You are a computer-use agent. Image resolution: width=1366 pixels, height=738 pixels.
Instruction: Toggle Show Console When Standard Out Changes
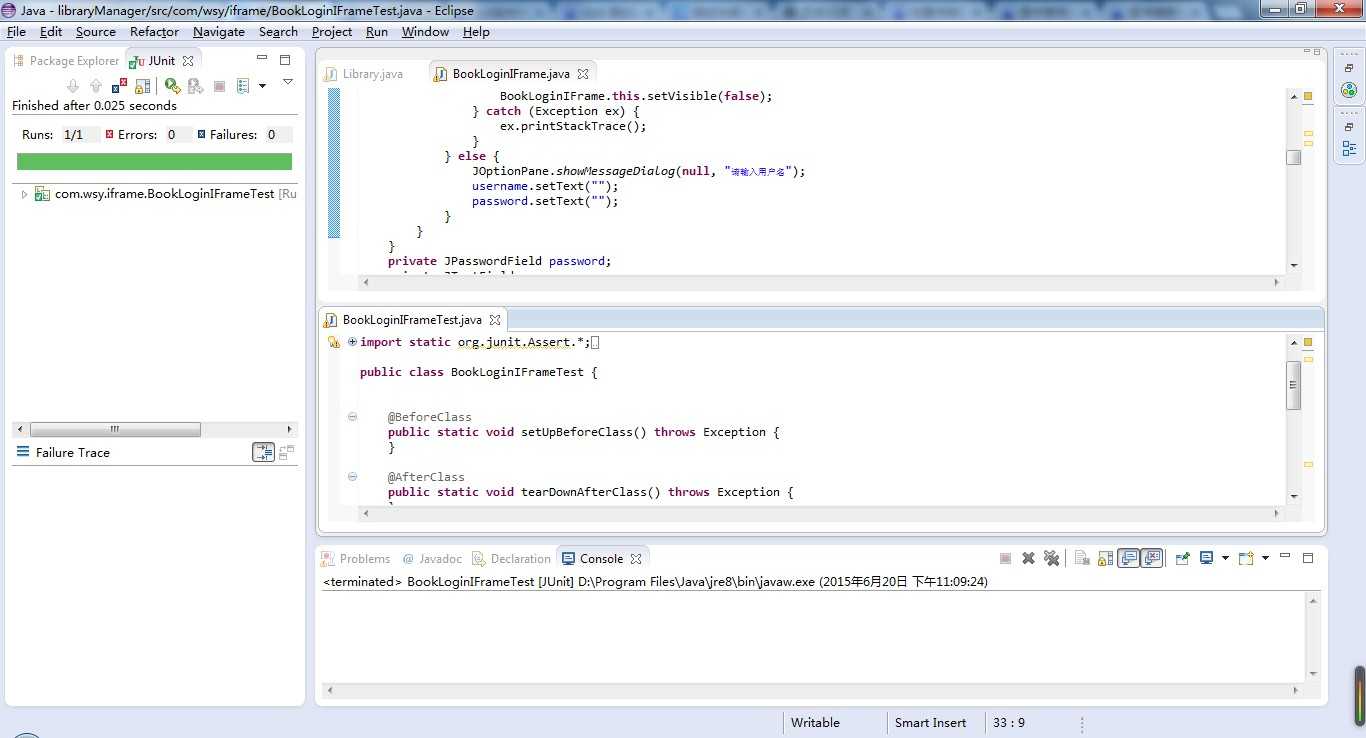point(1128,558)
